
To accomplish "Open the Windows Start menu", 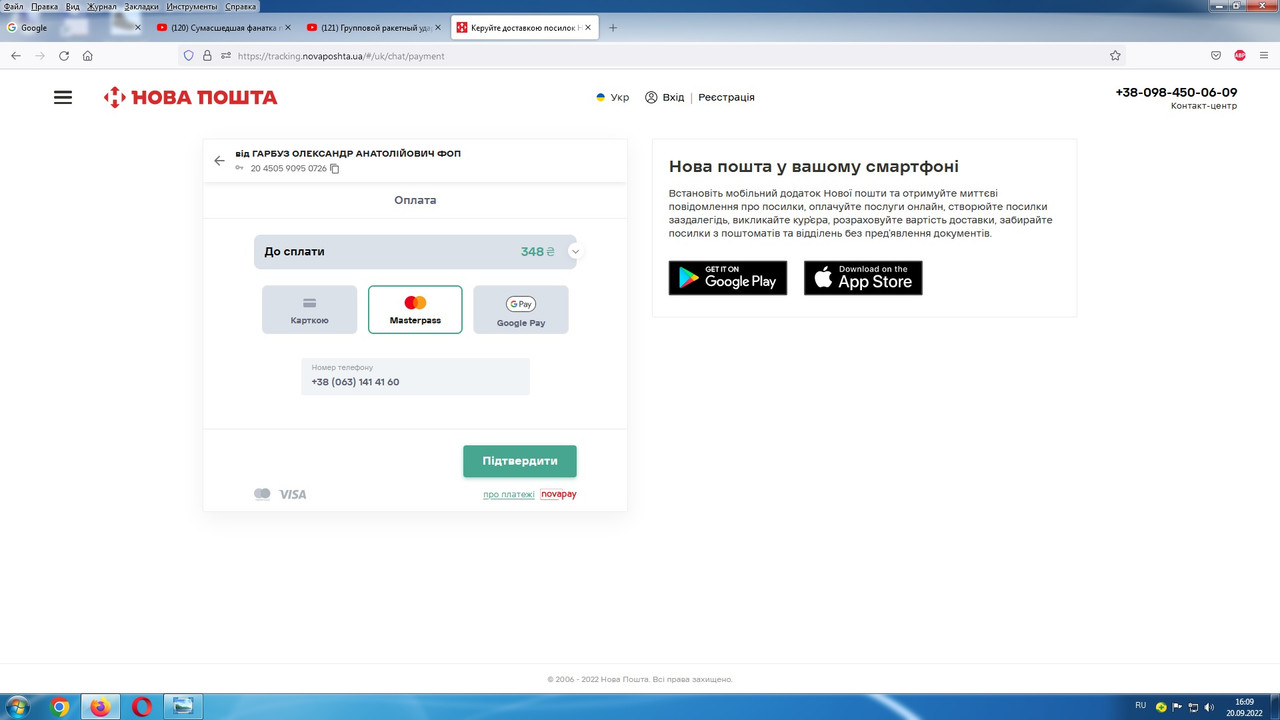I will 17,707.
